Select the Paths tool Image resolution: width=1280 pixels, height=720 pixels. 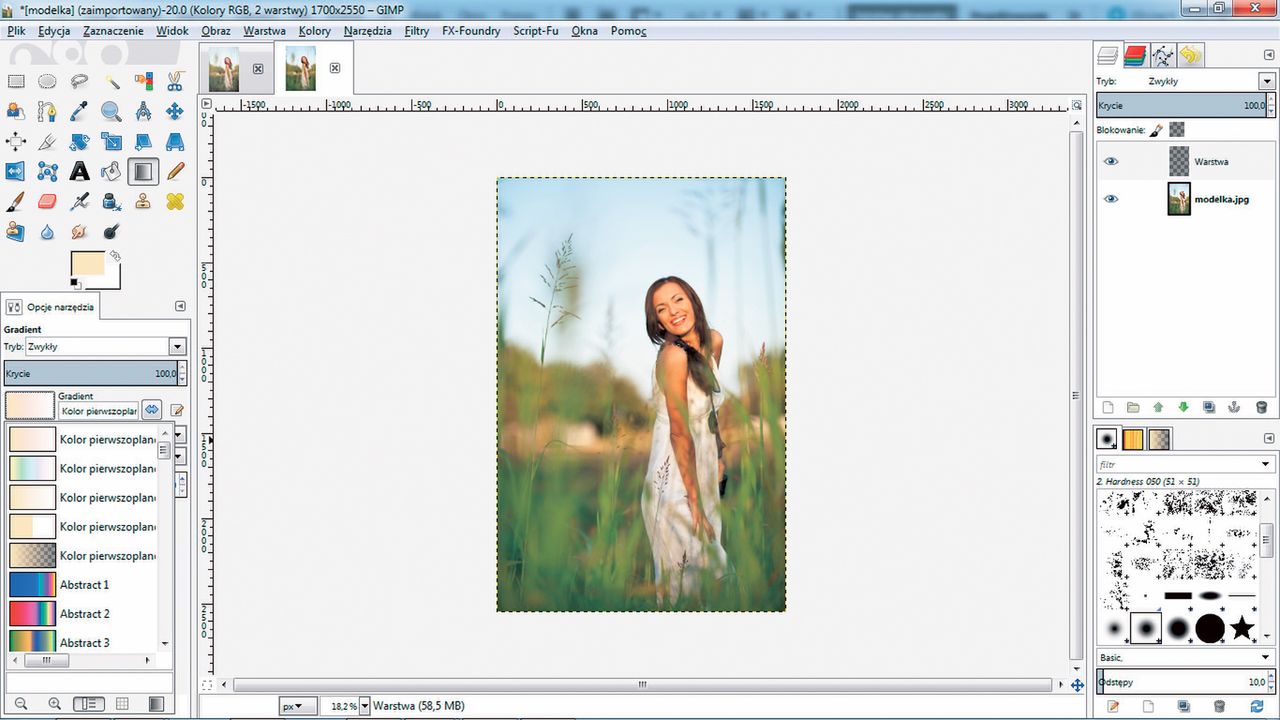tap(47, 111)
